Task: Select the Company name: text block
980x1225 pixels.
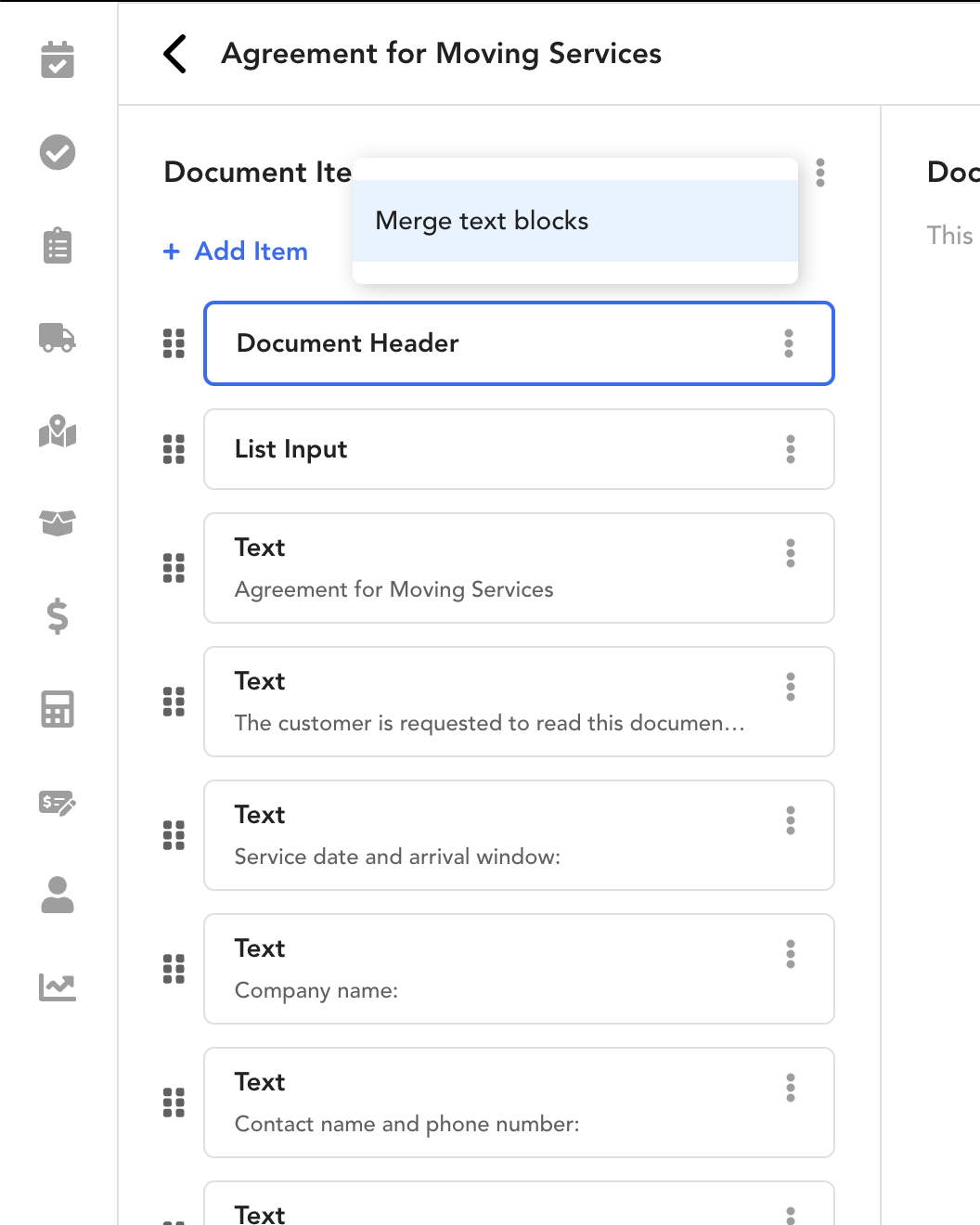Action: [x=519, y=969]
